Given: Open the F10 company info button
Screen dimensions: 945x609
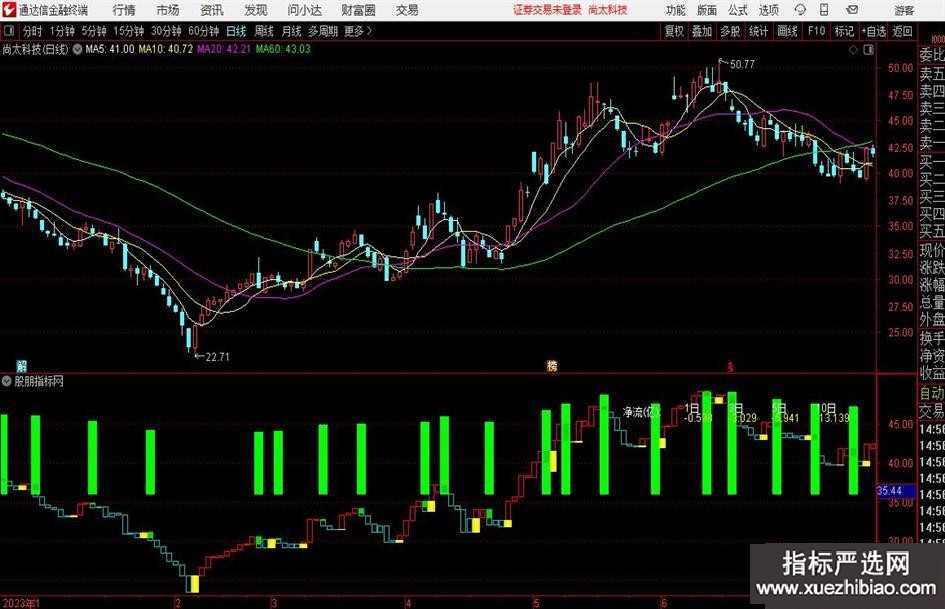Looking at the screenshot, I should coord(817,31).
